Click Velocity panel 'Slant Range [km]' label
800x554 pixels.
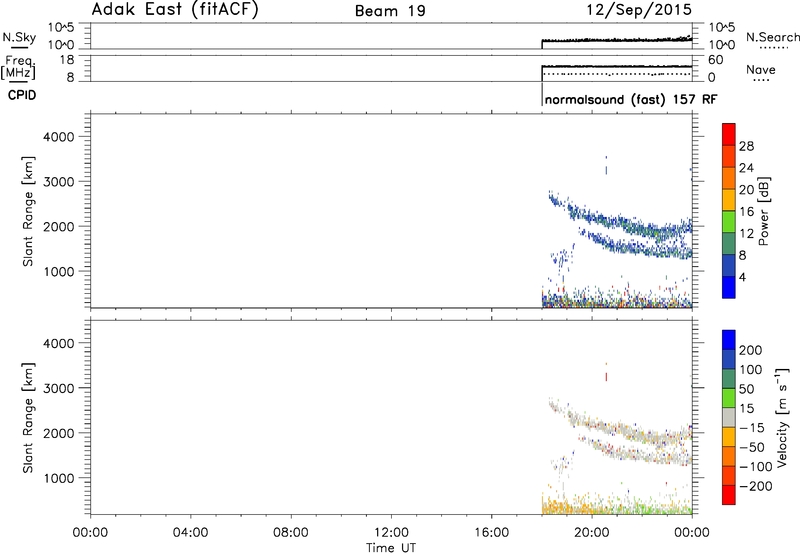pos(28,418)
